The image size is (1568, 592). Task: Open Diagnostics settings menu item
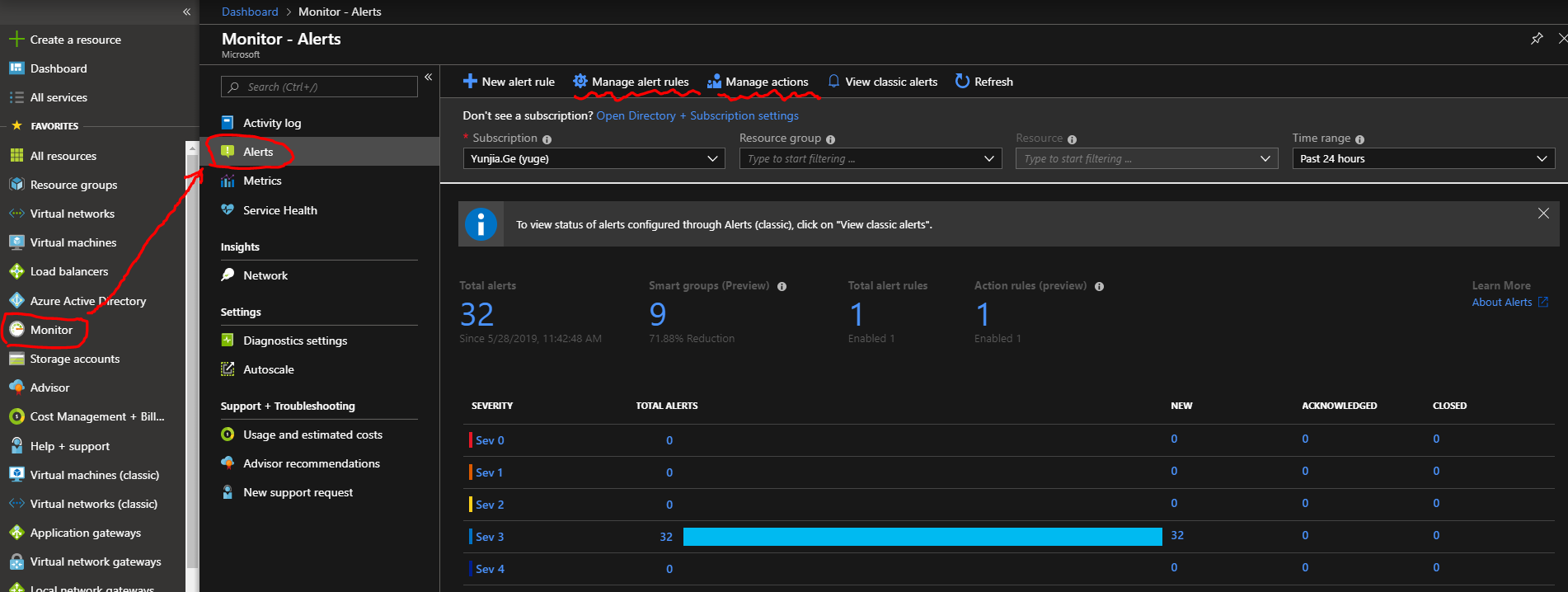point(294,341)
